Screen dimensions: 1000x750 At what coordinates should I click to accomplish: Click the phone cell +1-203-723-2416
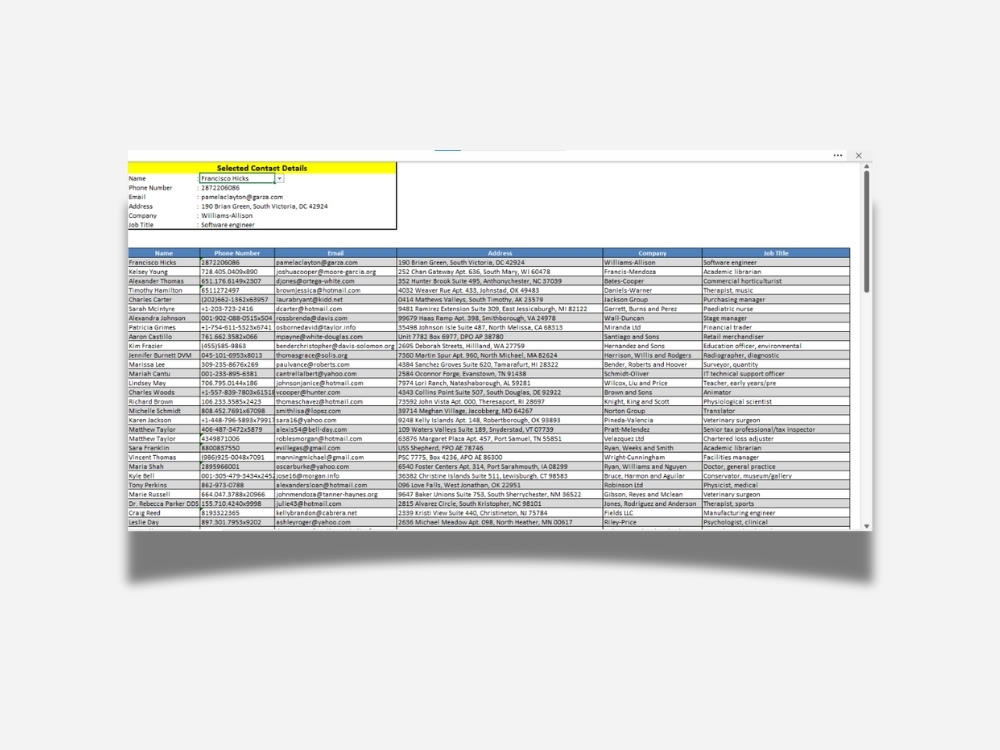(237, 309)
